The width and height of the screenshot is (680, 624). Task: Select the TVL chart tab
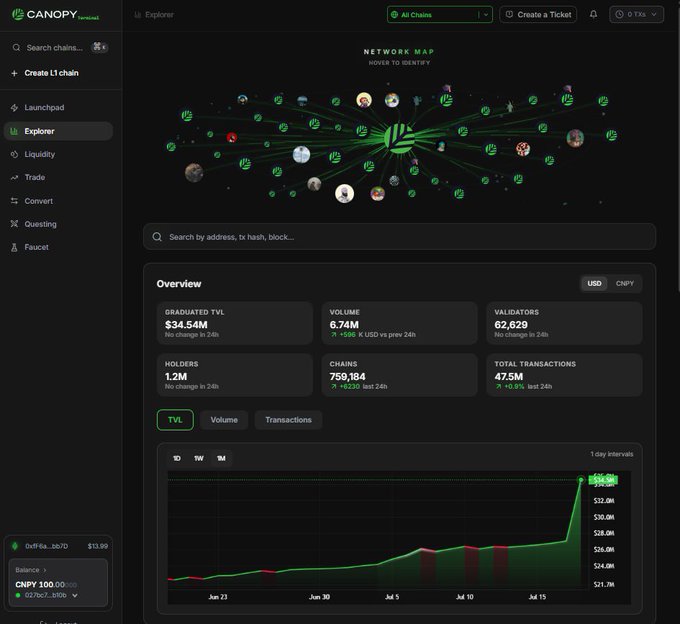(175, 420)
